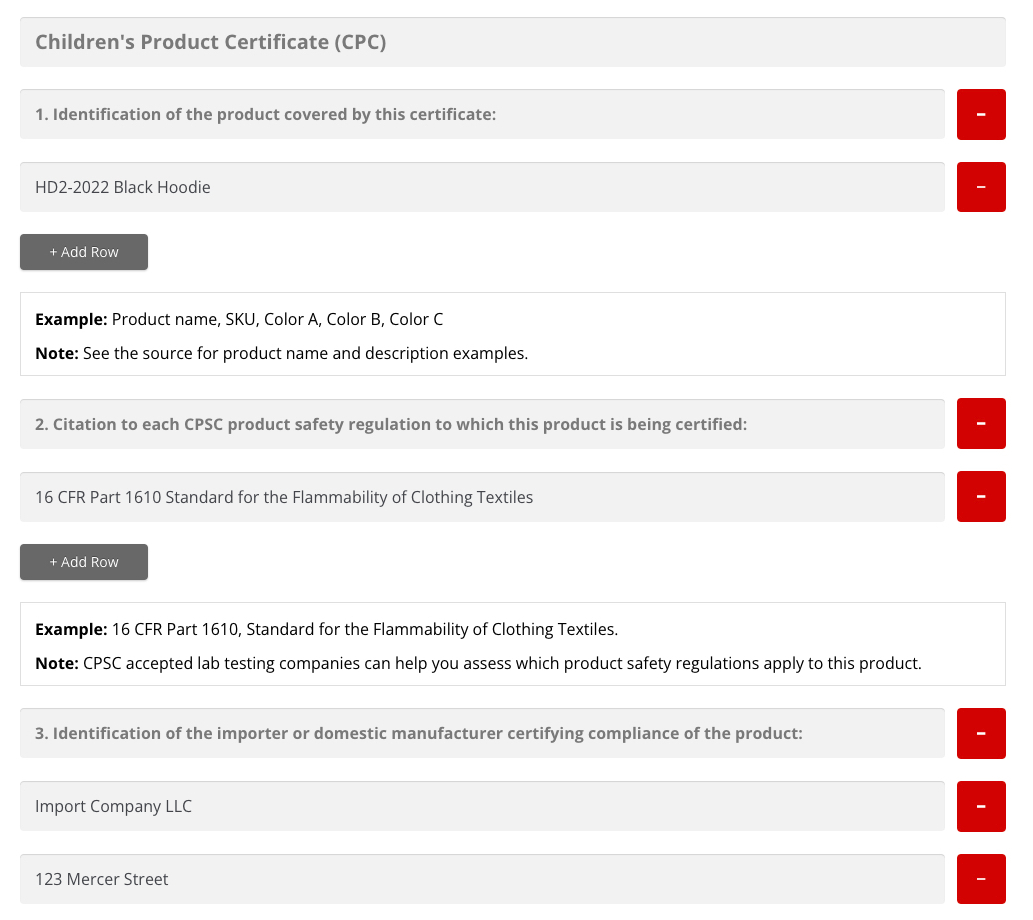This screenshot has width=1033, height=920.
Task: Click the Product name SKU example note
Action: pyautogui.click(x=238, y=320)
